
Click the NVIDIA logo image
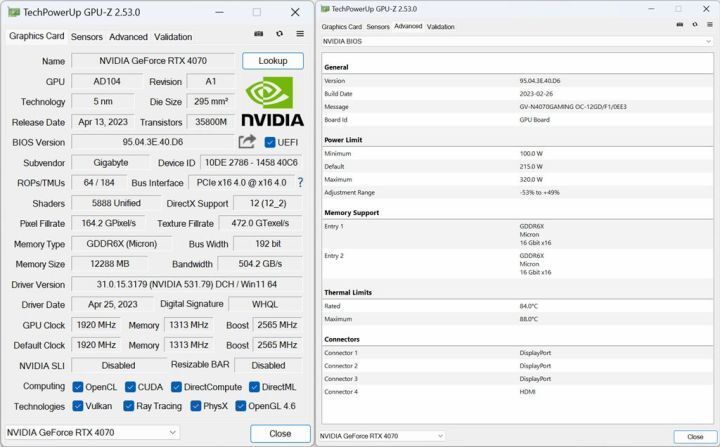(272, 102)
